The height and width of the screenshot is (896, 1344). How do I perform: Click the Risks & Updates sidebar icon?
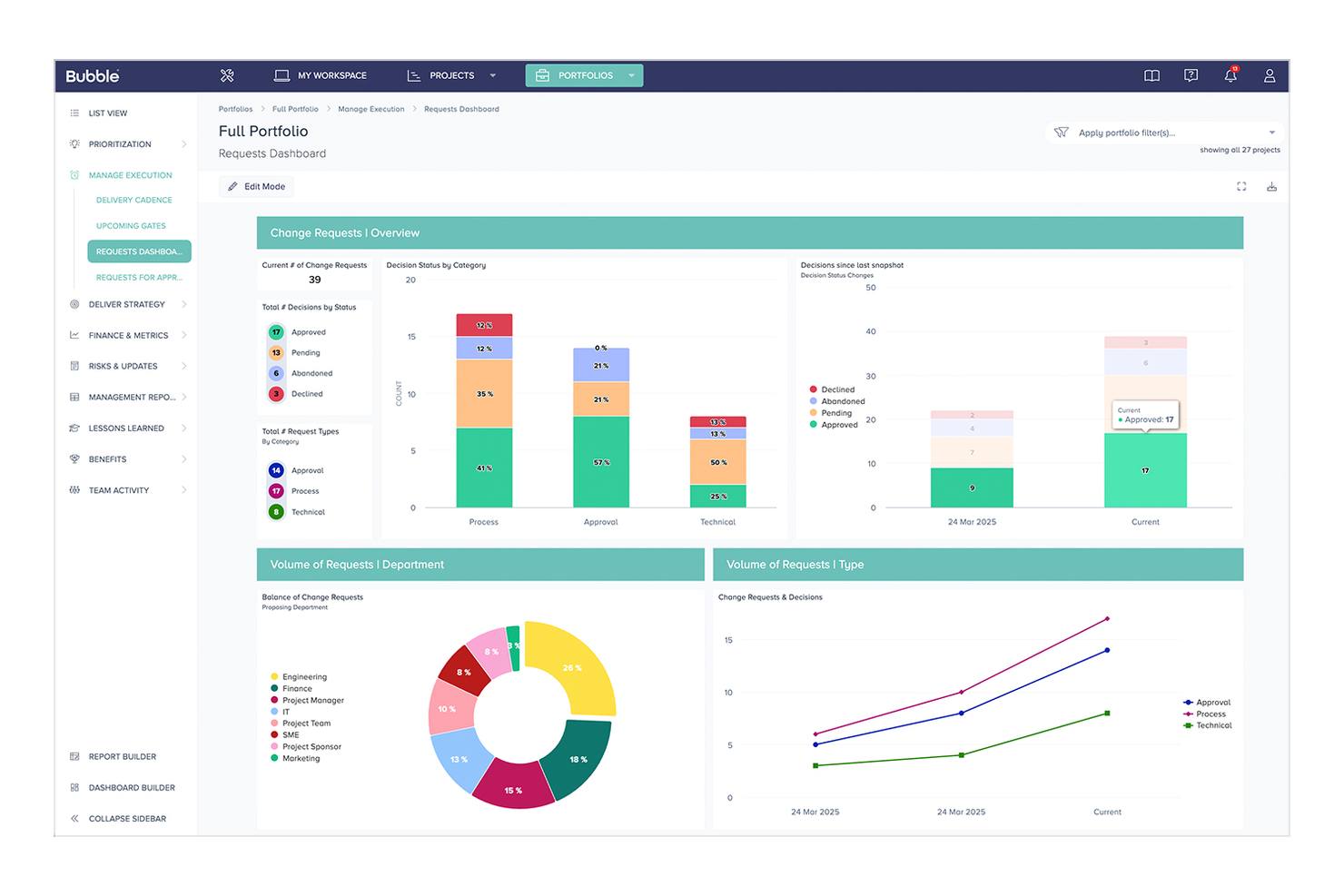(x=74, y=366)
